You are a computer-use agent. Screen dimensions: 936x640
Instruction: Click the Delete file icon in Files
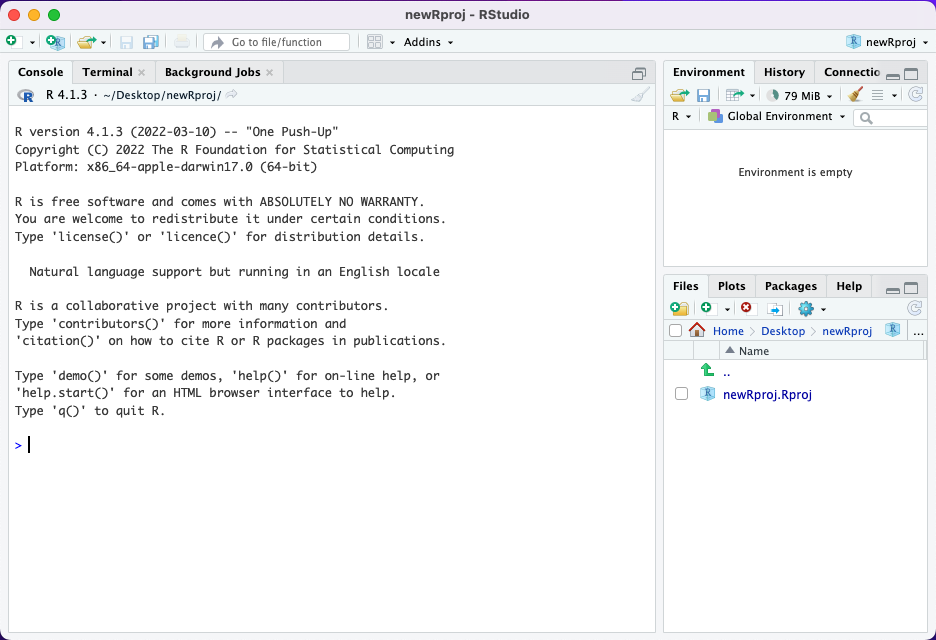(747, 309)
